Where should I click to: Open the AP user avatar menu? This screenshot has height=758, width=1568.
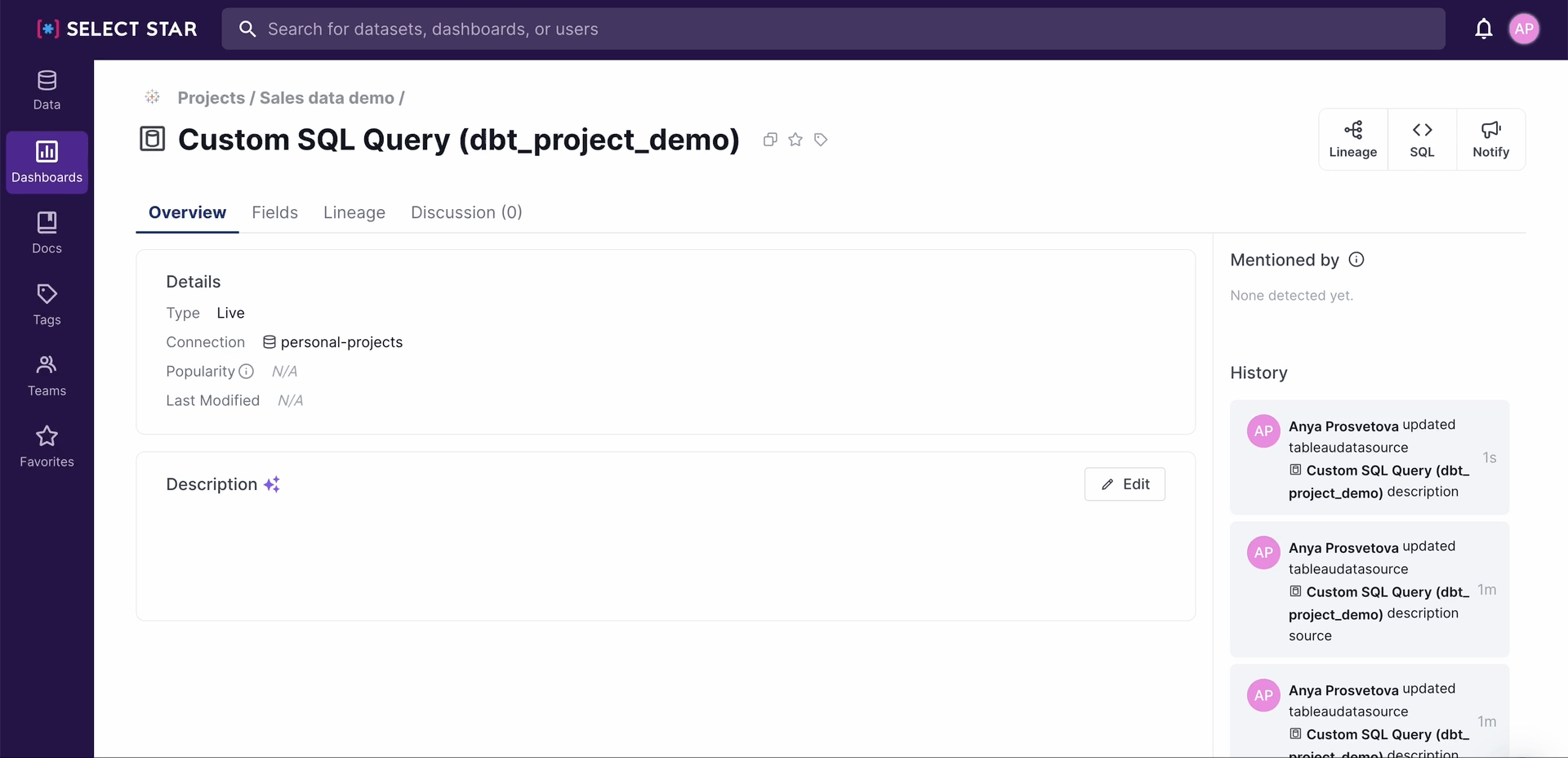pos(1524,29)
